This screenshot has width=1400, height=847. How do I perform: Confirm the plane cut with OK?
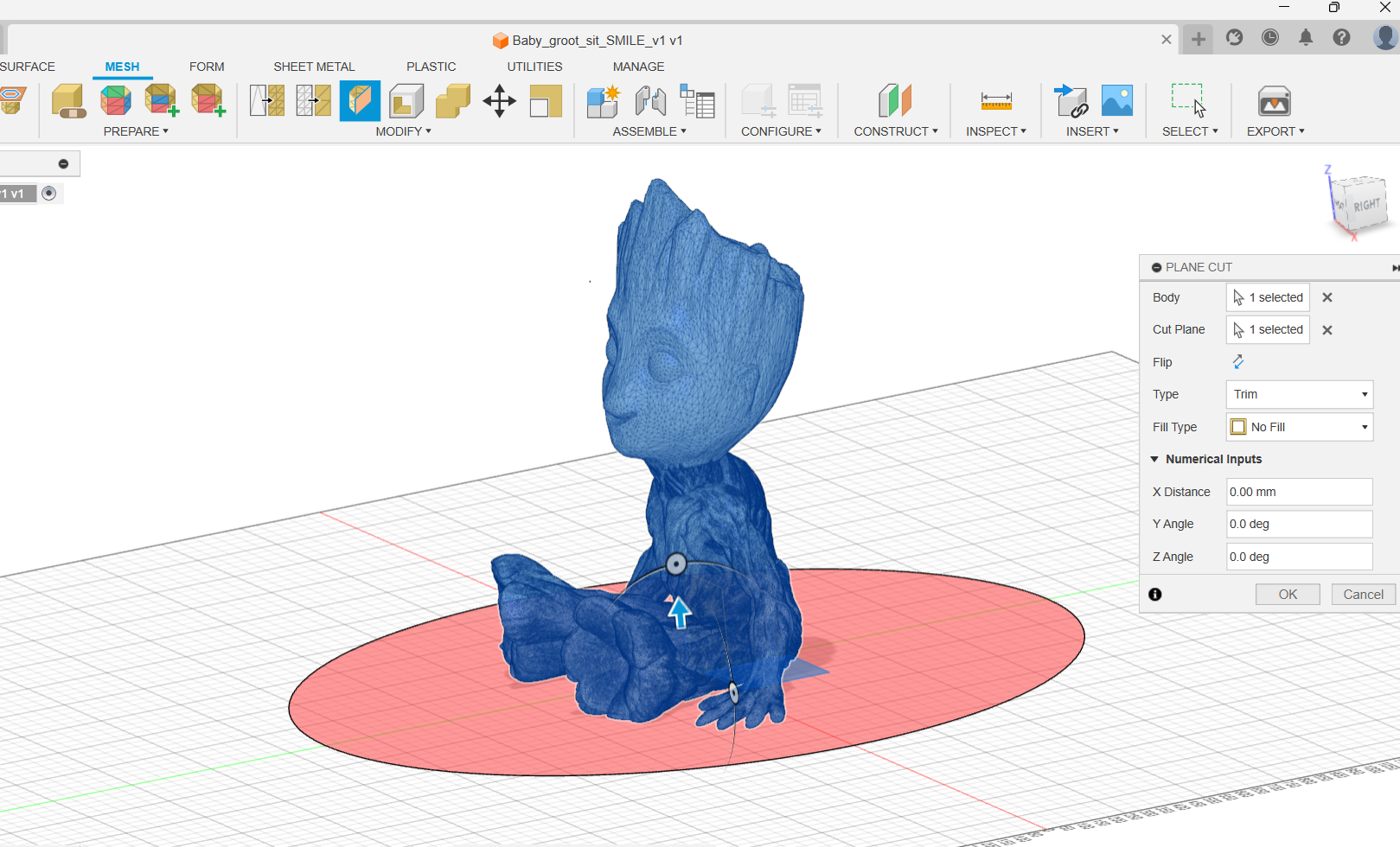click(1288, 595)
